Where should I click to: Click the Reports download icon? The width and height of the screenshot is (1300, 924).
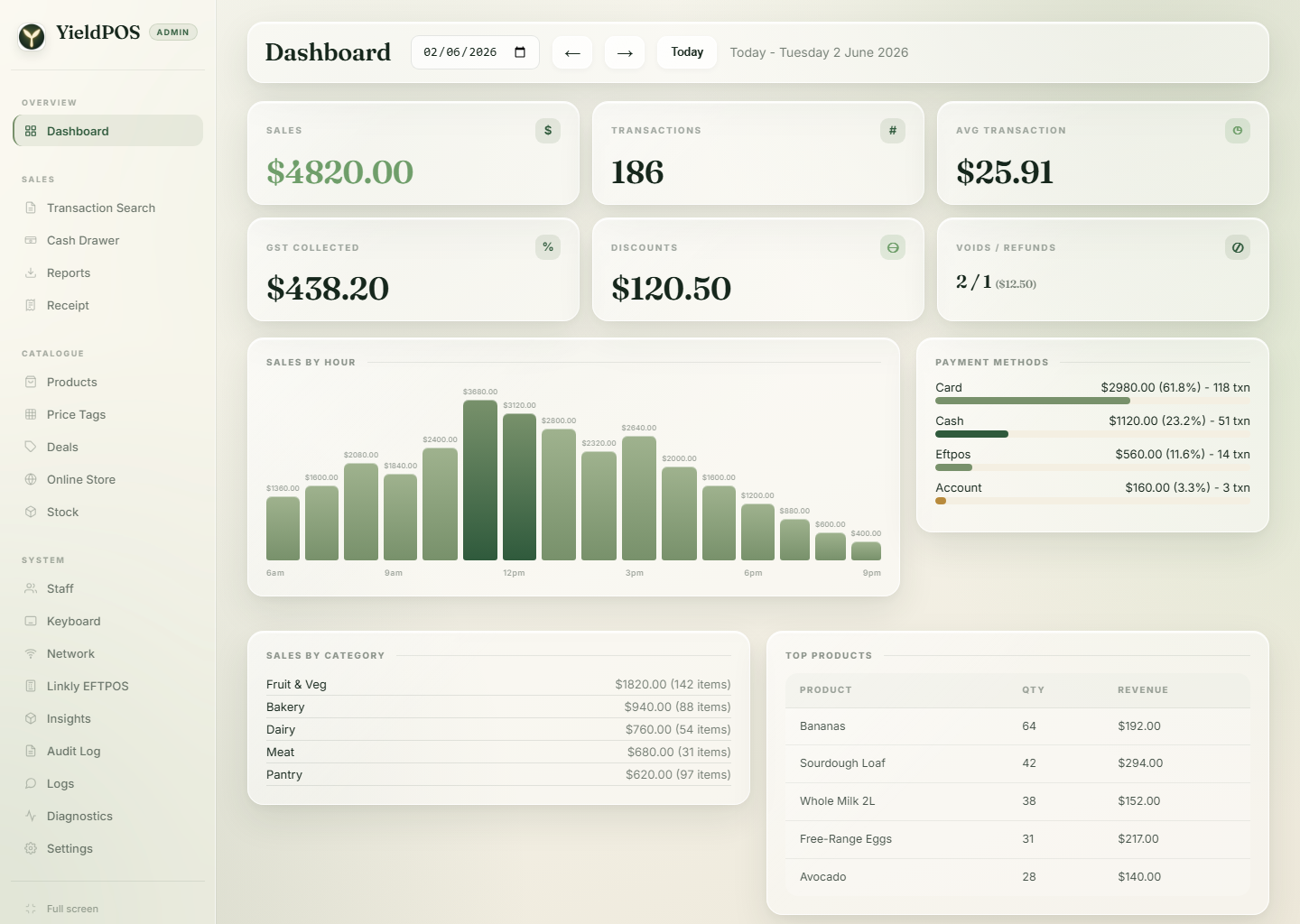pos(31,273)
